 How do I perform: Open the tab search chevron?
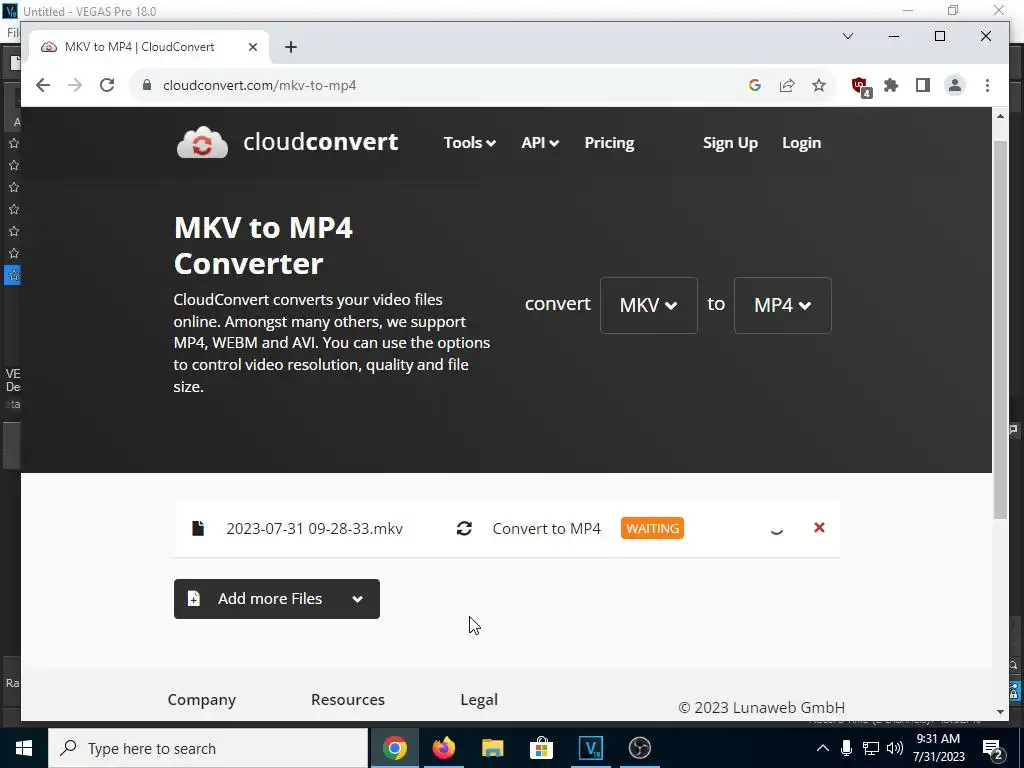pyautogui.click(x=848, y=36)
